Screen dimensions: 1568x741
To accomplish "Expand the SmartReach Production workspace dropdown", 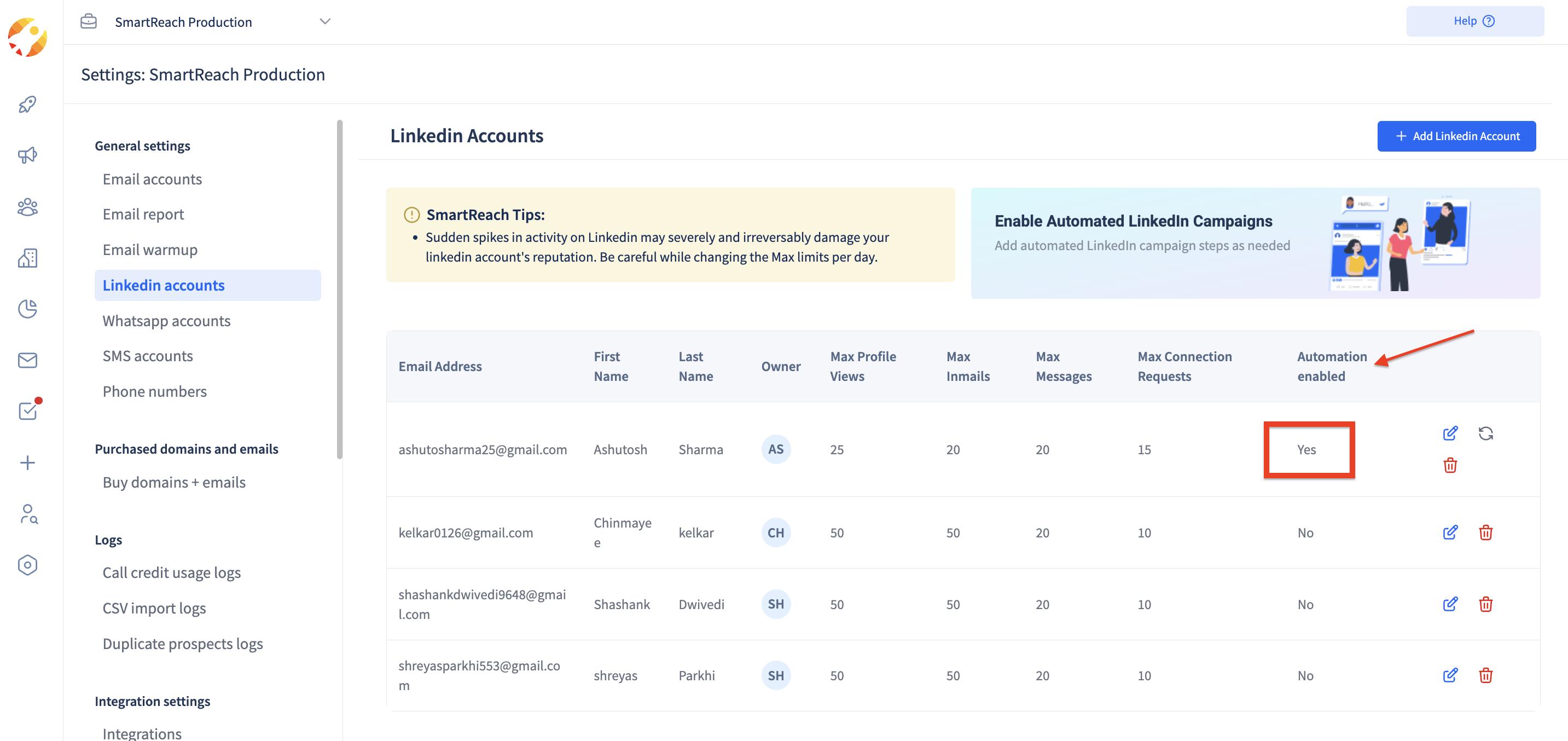I will (325, 21).
